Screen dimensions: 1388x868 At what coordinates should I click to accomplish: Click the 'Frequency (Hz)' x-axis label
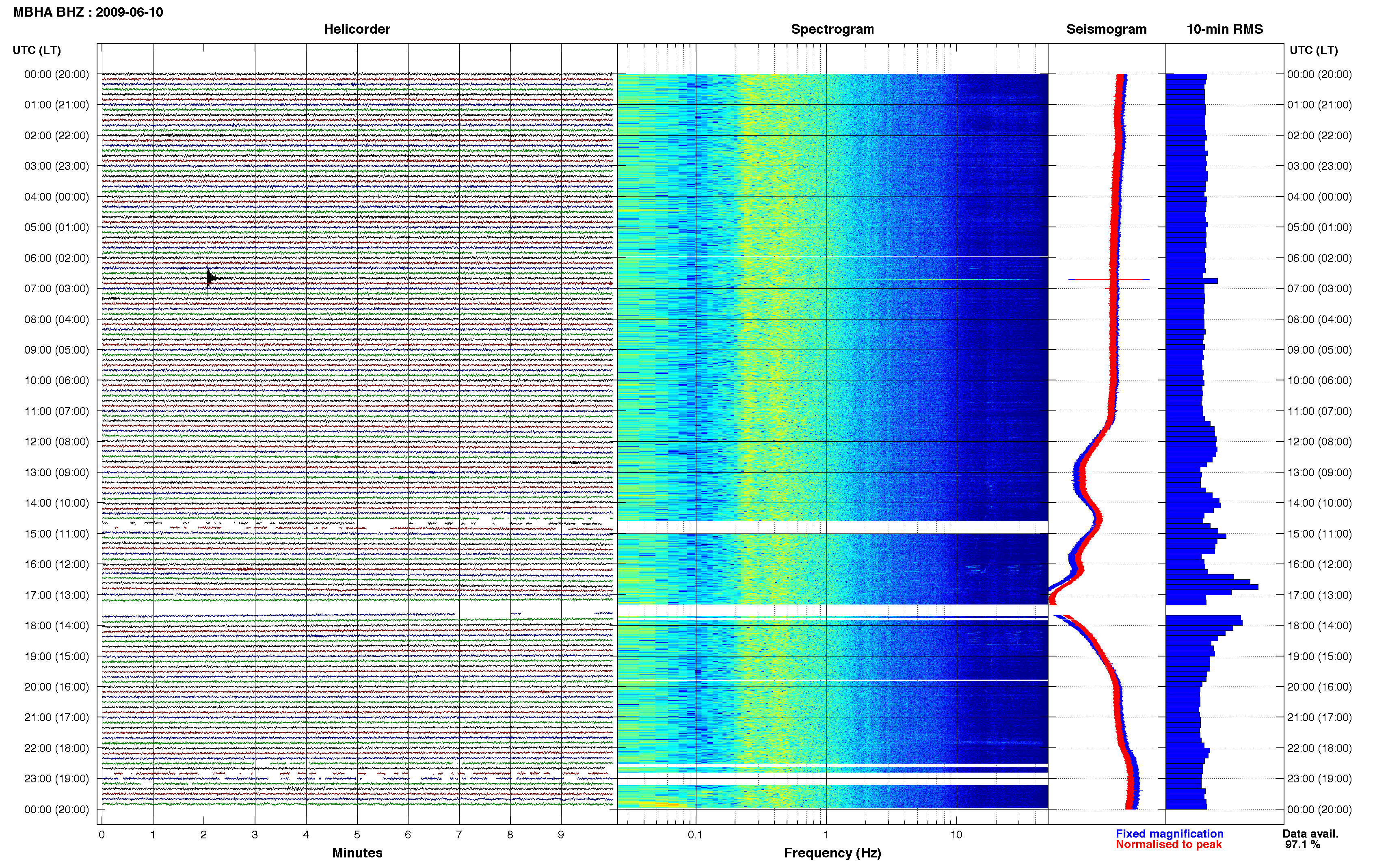click(832, 853)
